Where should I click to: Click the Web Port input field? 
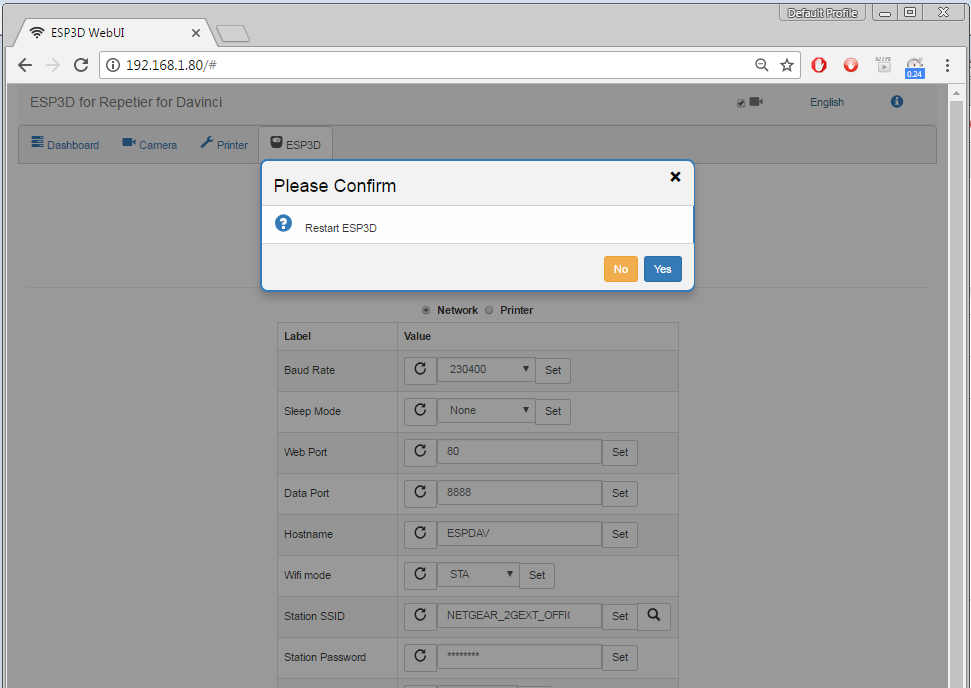pyautogui.click(x=519, y=451)
